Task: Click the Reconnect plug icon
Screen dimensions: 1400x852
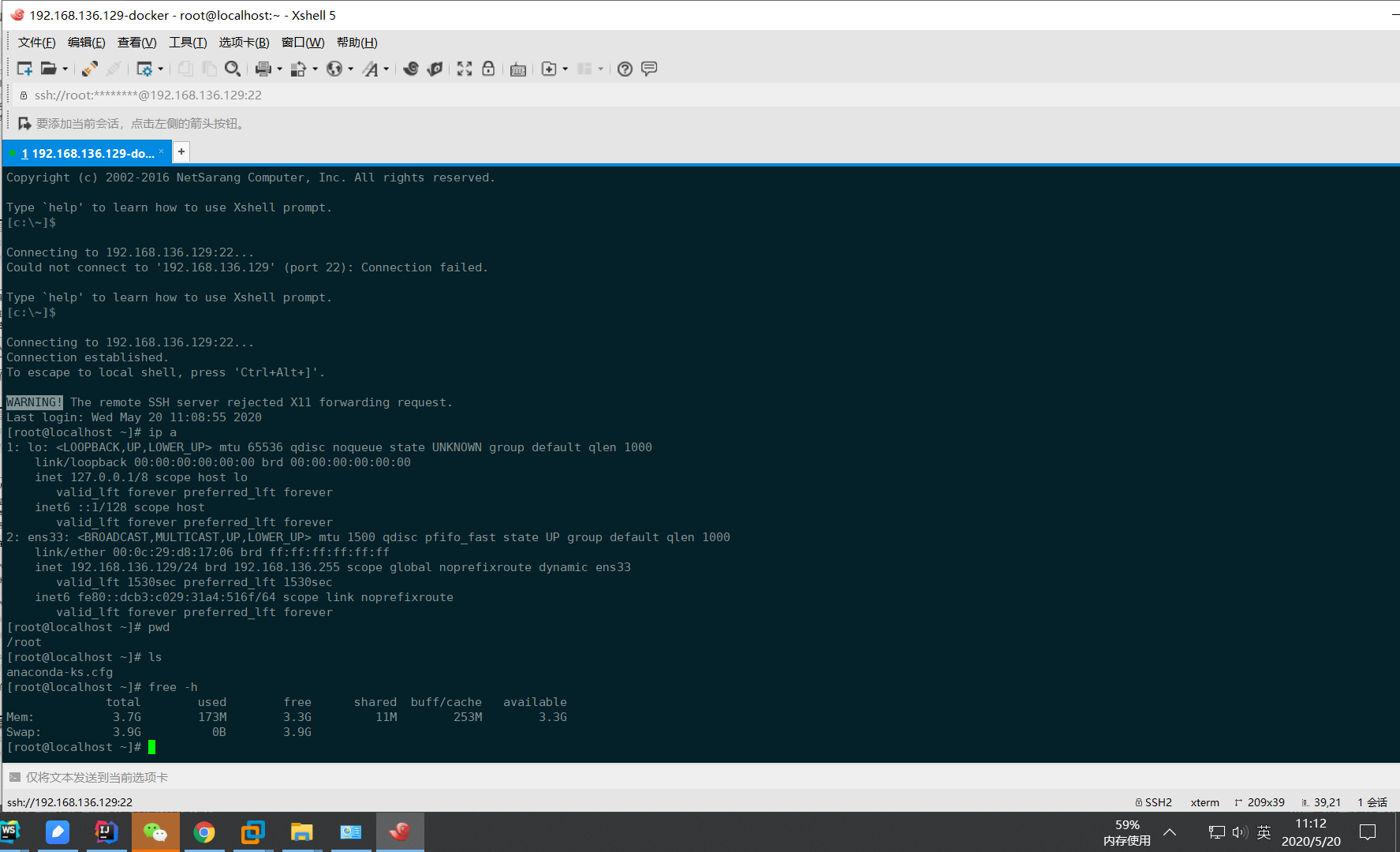Action: tap(90, 69)
